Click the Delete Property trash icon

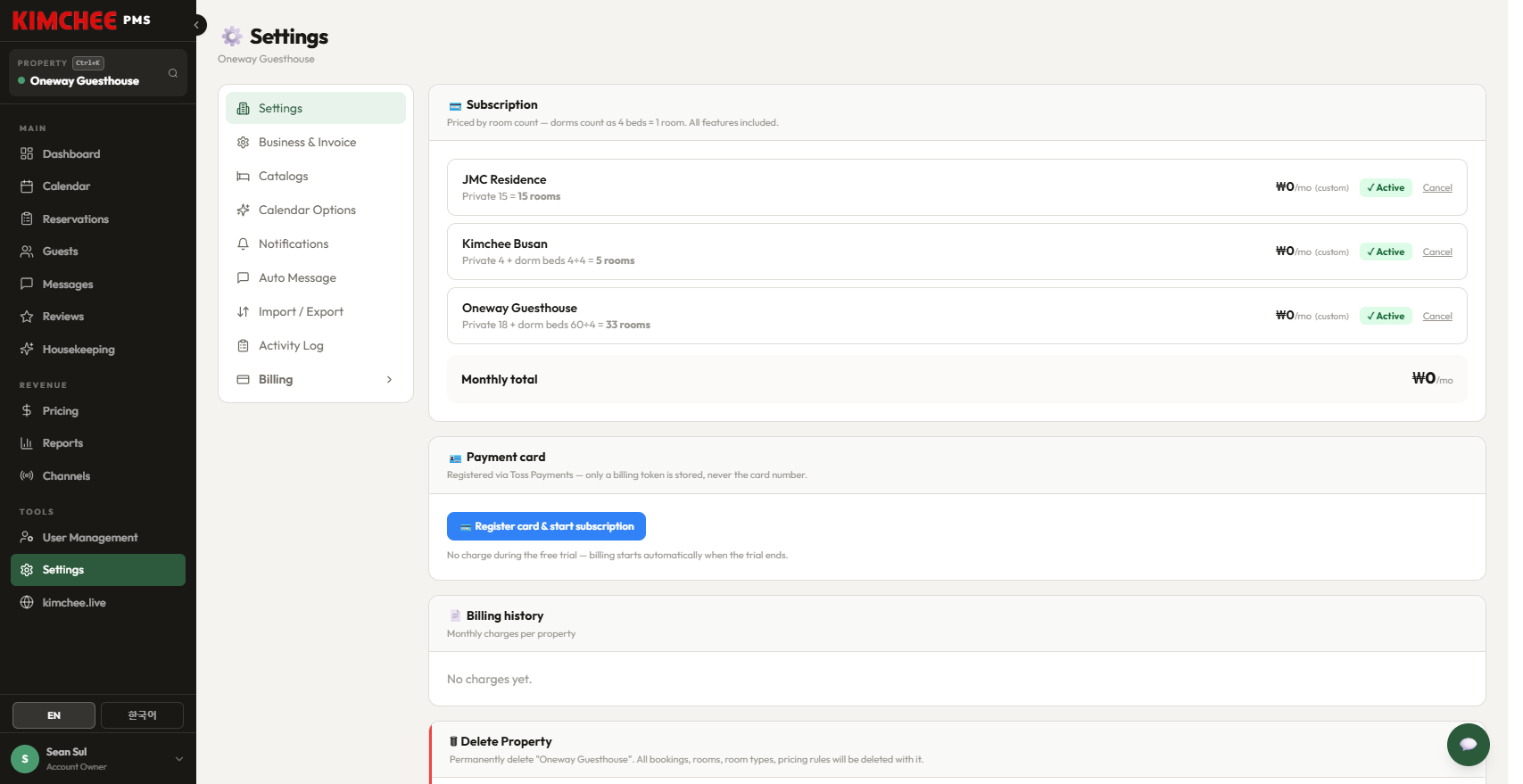453,741
